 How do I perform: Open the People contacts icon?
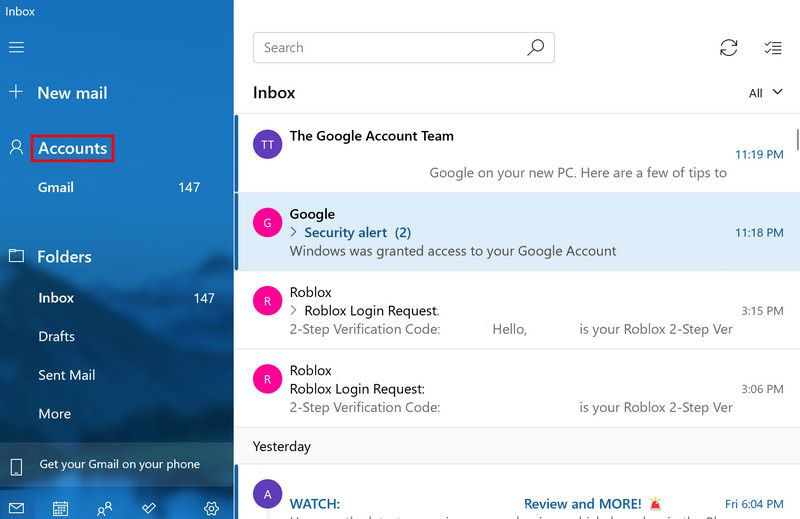(x=104, y=508)
